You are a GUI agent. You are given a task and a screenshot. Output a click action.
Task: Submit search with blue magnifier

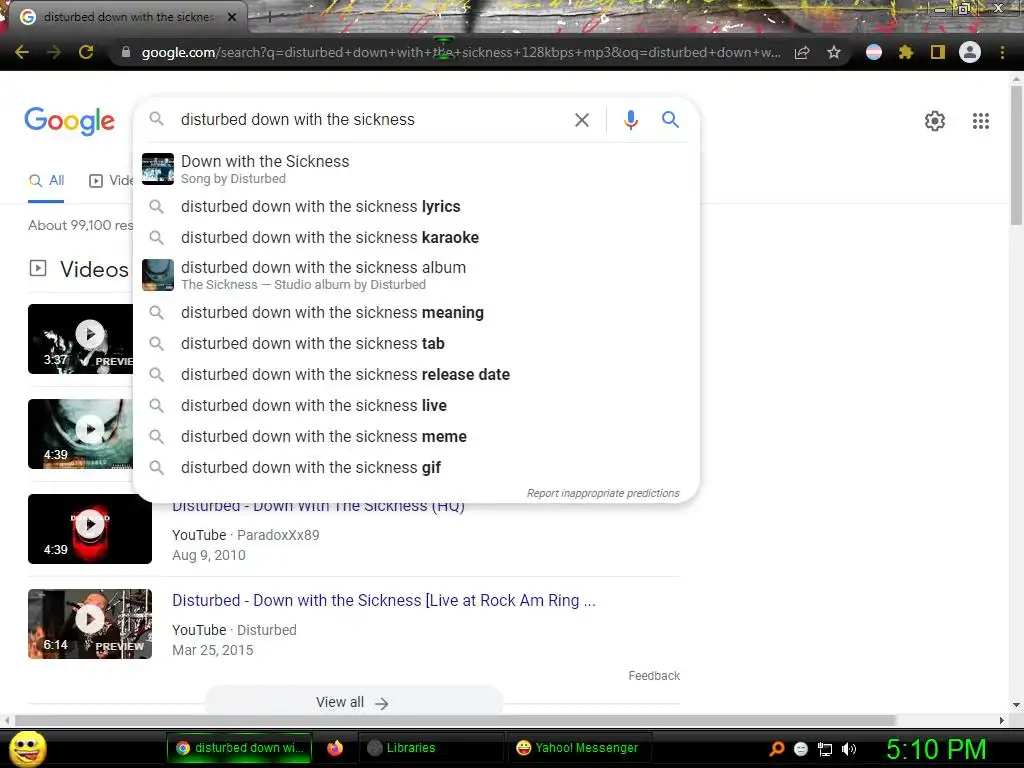coord(670,120)
